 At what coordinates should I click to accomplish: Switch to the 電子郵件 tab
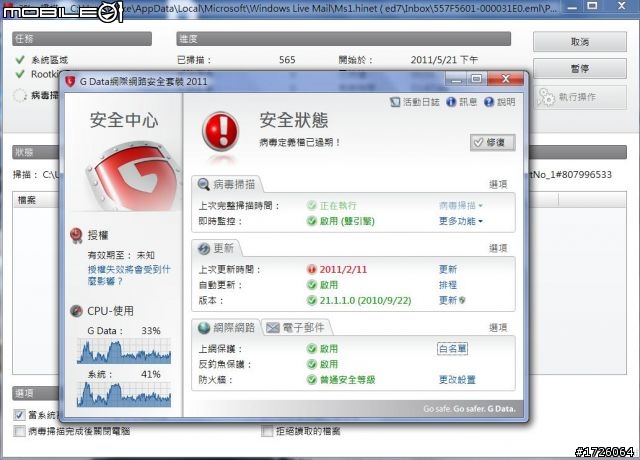(x=296, y=328)
